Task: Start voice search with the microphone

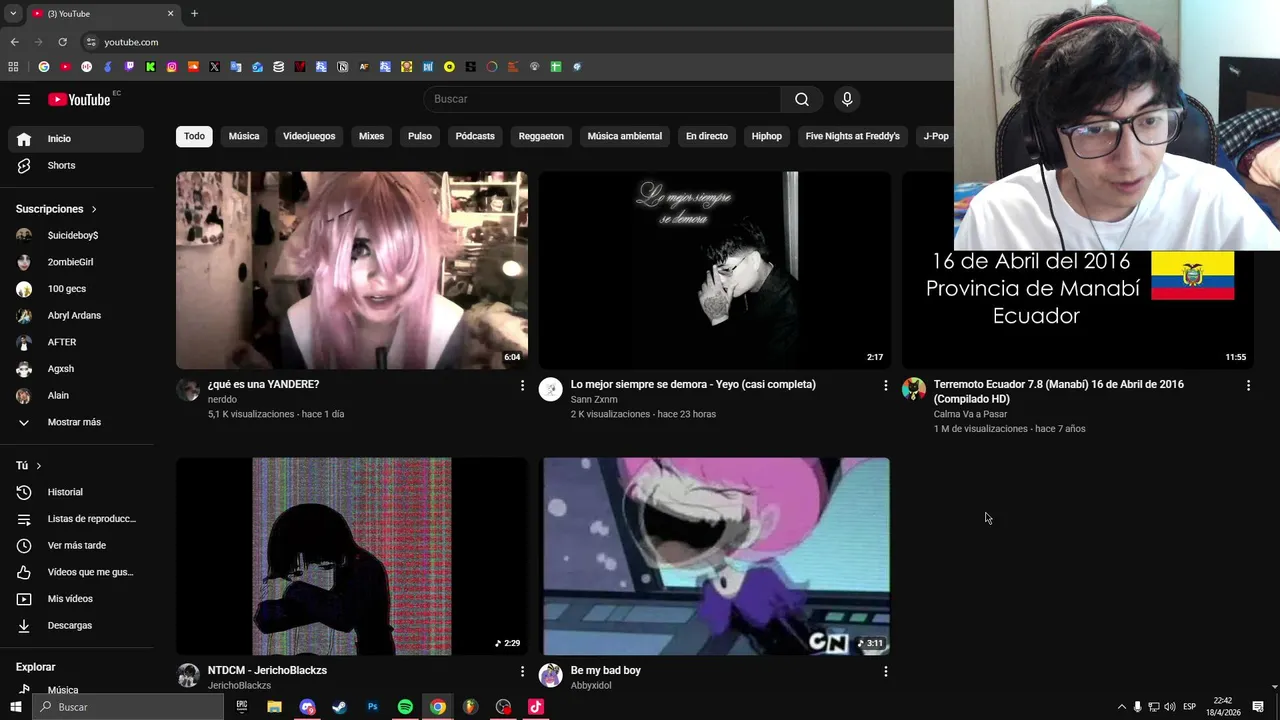Action: [x=847, y=99]
